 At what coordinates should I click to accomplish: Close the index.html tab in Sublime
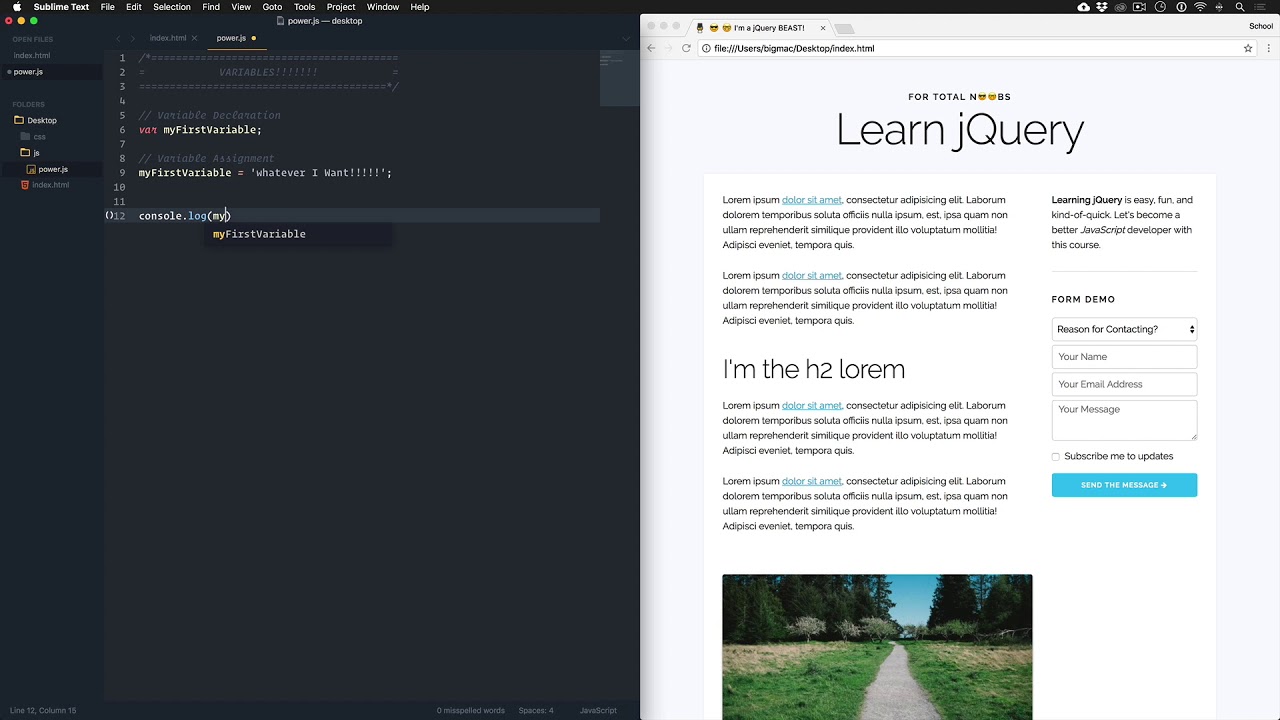coord(195,38)
